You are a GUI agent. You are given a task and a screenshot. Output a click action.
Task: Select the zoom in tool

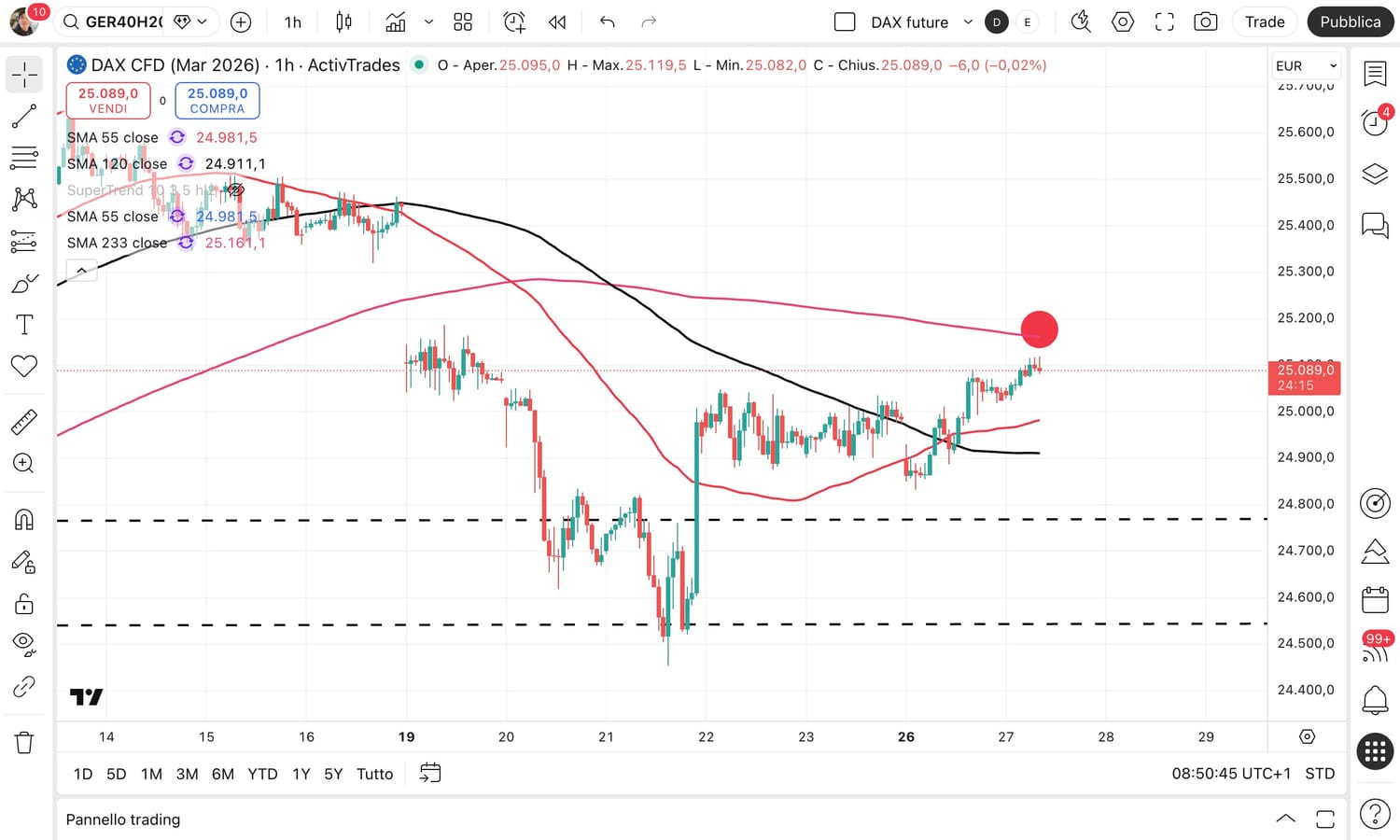coord(24,463)
